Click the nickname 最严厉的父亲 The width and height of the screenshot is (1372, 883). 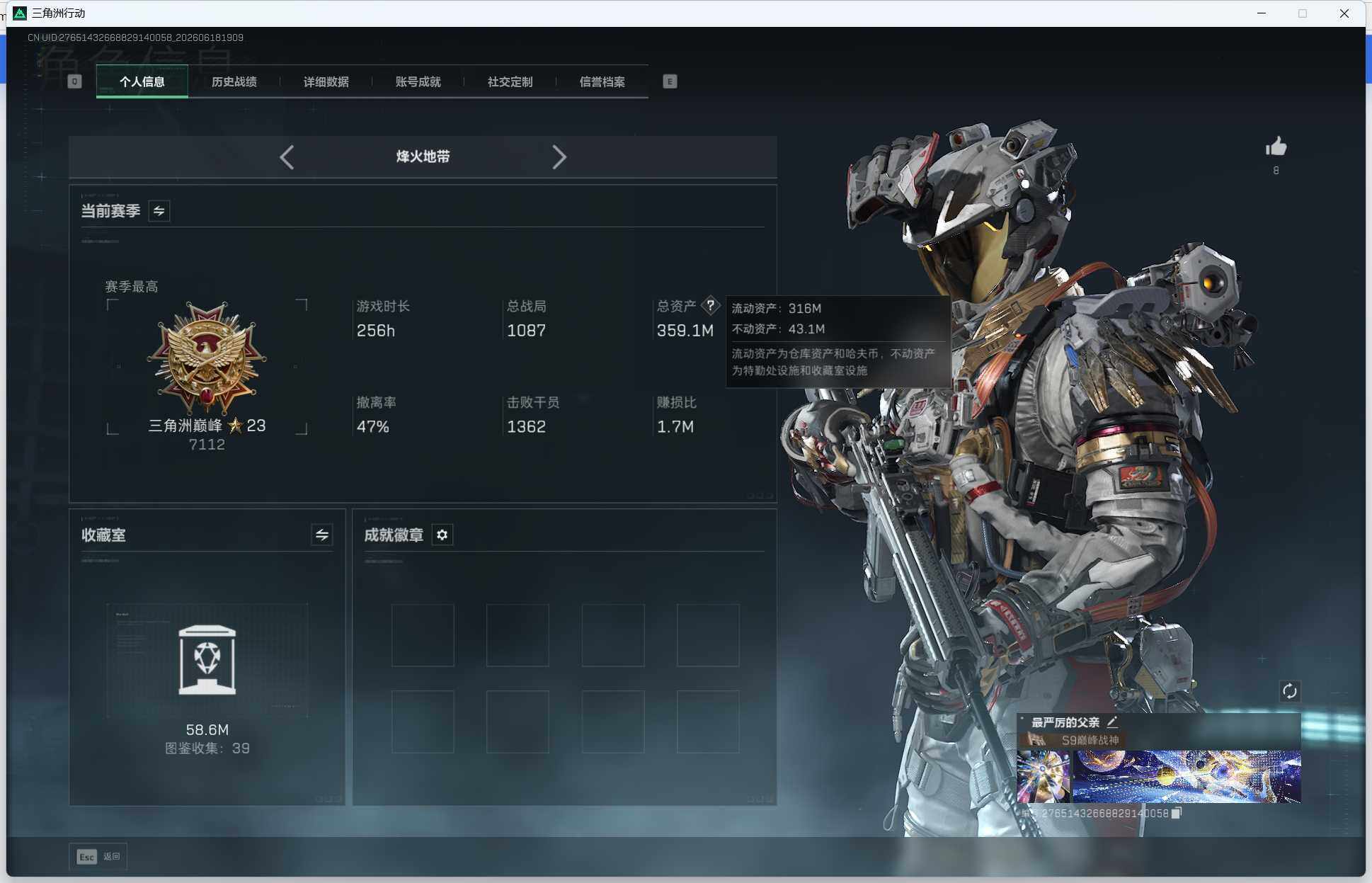(x=1065, y=722)
